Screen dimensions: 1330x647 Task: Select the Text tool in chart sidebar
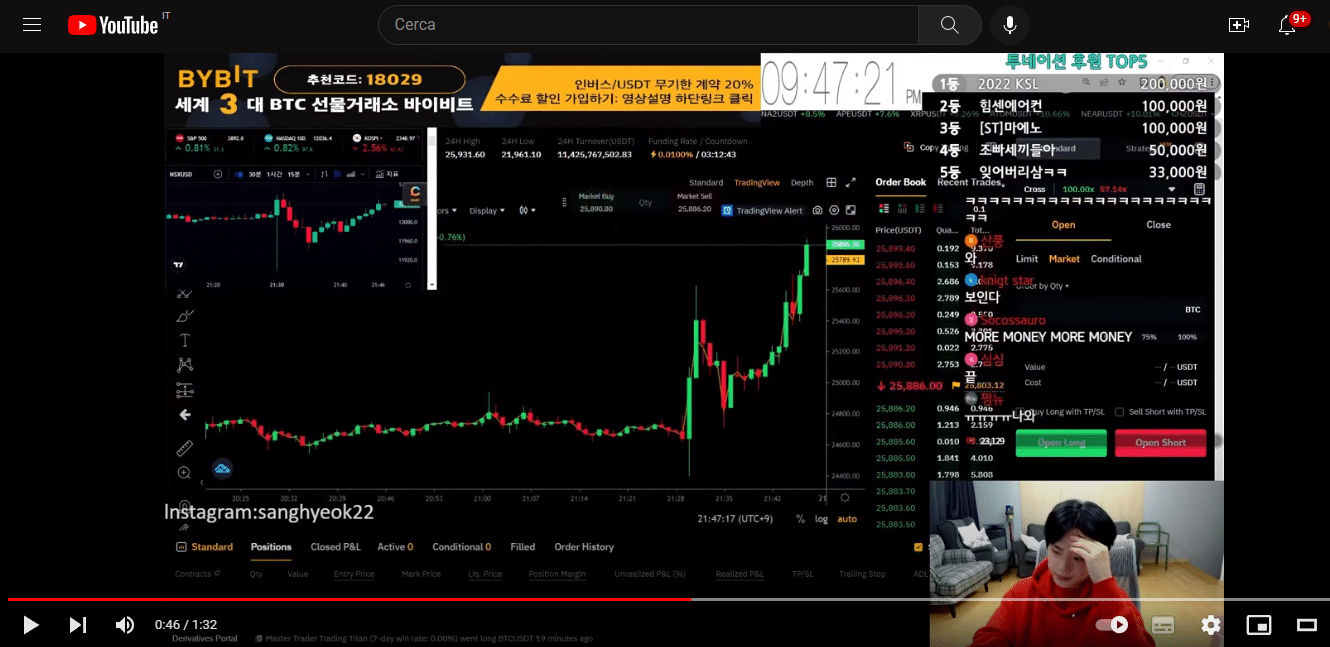tap(185, 340)
